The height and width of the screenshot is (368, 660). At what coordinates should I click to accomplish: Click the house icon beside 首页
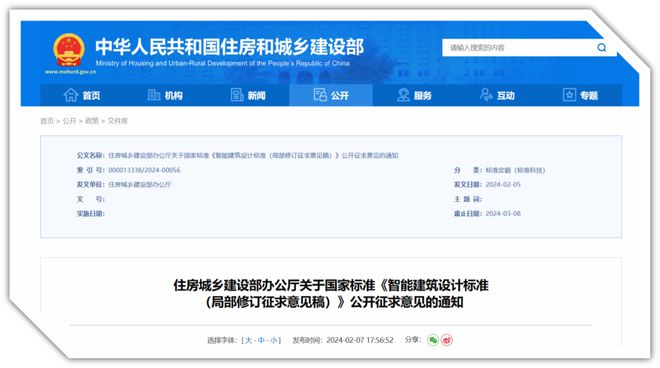[71, 95]
